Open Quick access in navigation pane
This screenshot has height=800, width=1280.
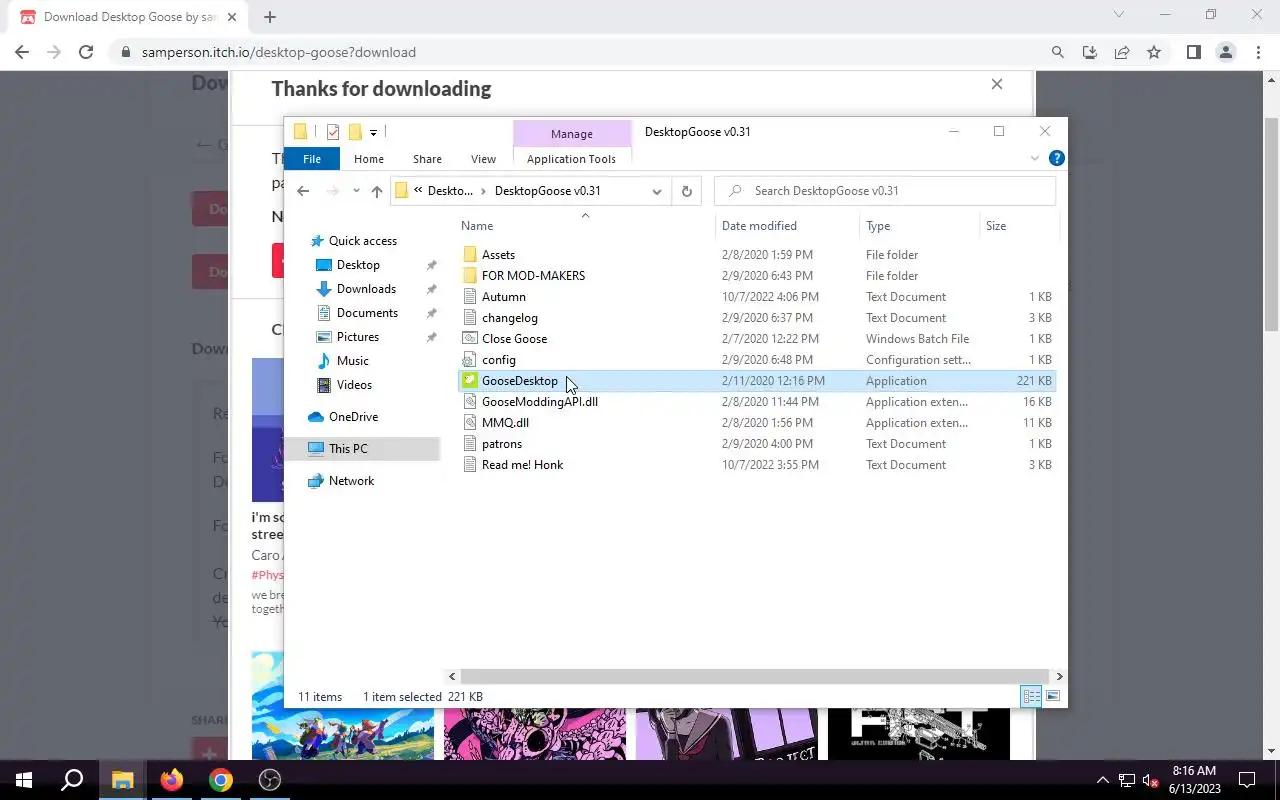tap(362, 241)
